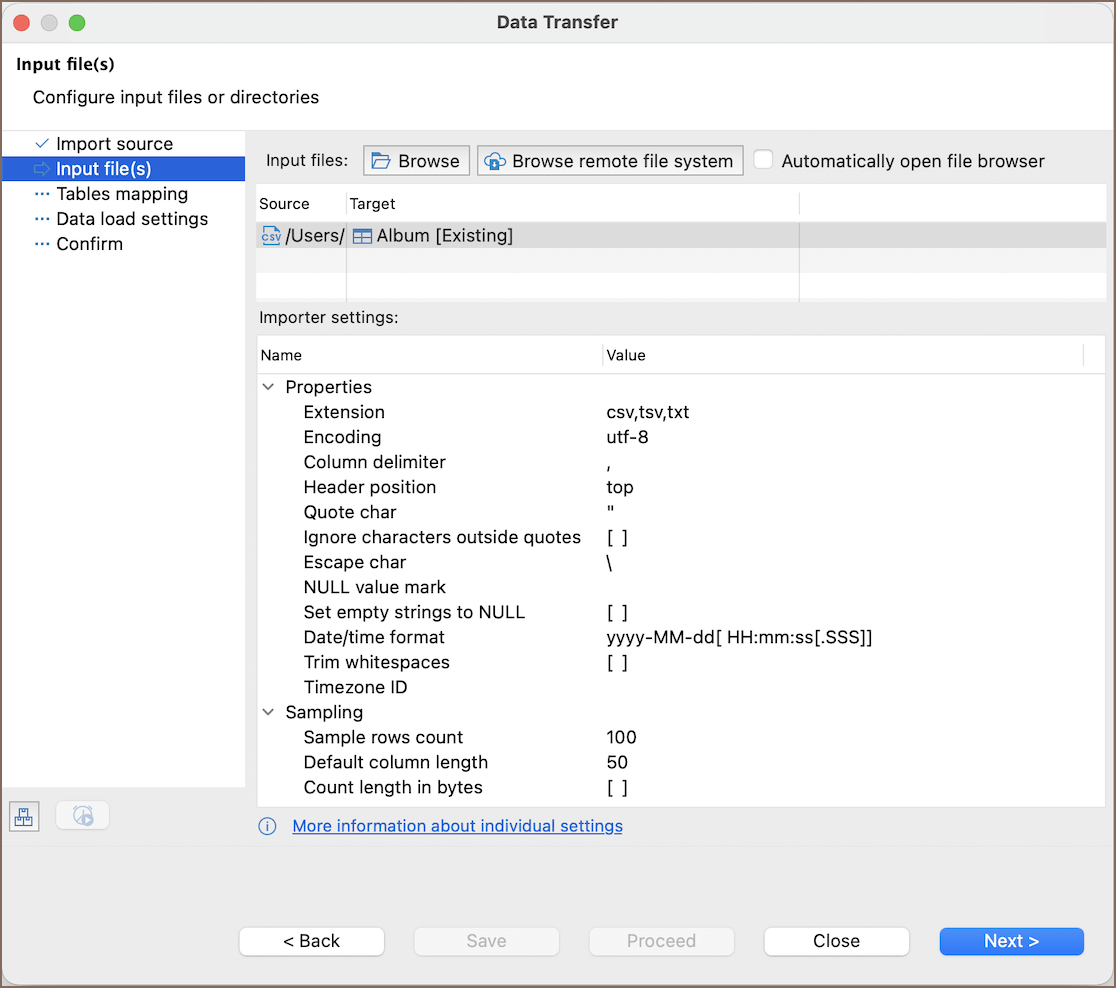Toggle Set empty strings to NULL value

617,612
